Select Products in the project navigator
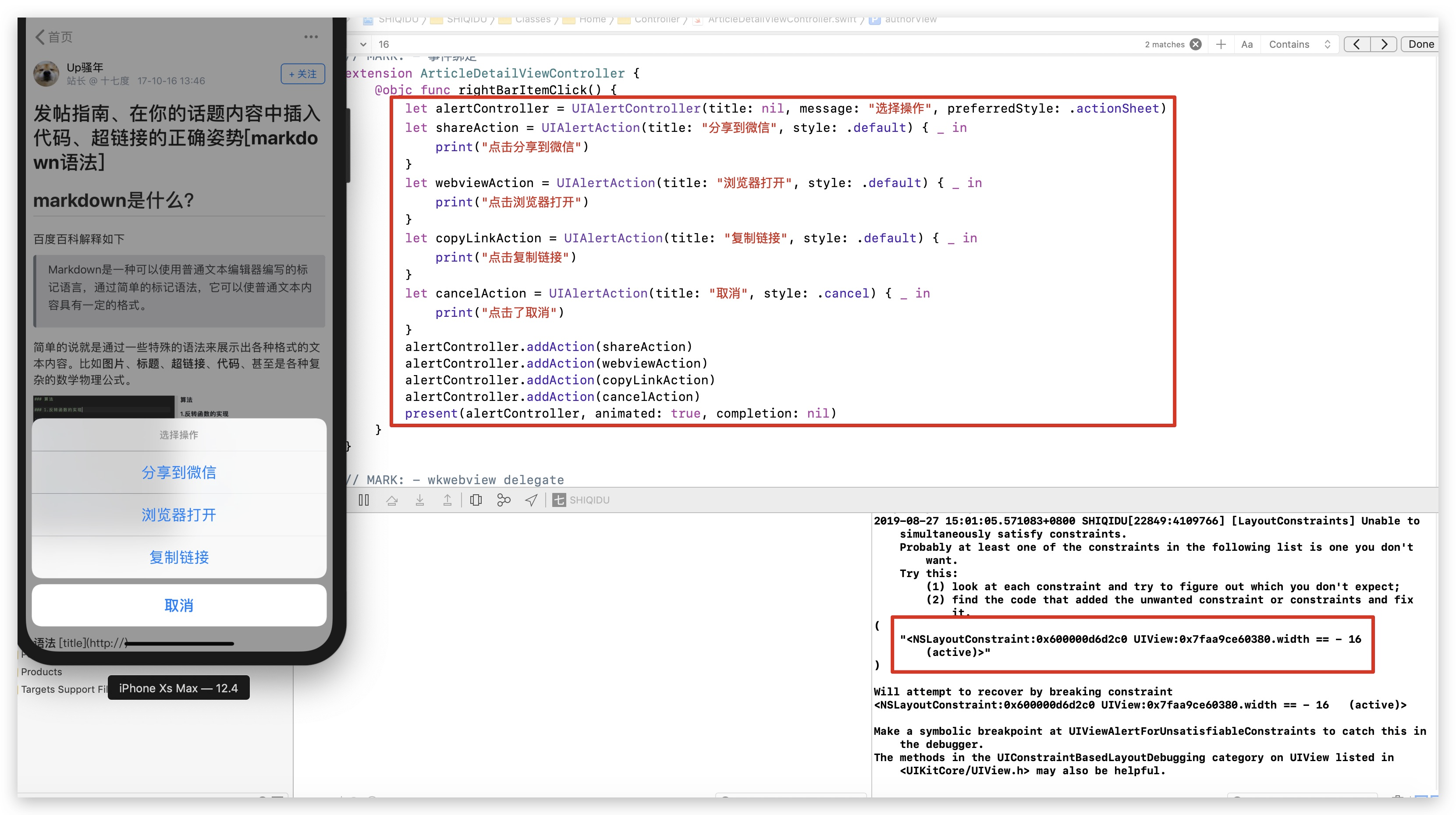Screen dimensions: 1456x815 pyautogui.click(x=41, y=671)
